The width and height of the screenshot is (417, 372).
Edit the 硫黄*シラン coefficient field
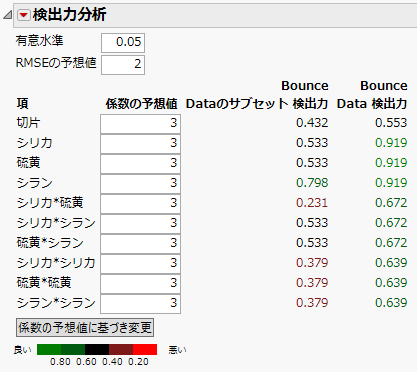click(140, 244)
